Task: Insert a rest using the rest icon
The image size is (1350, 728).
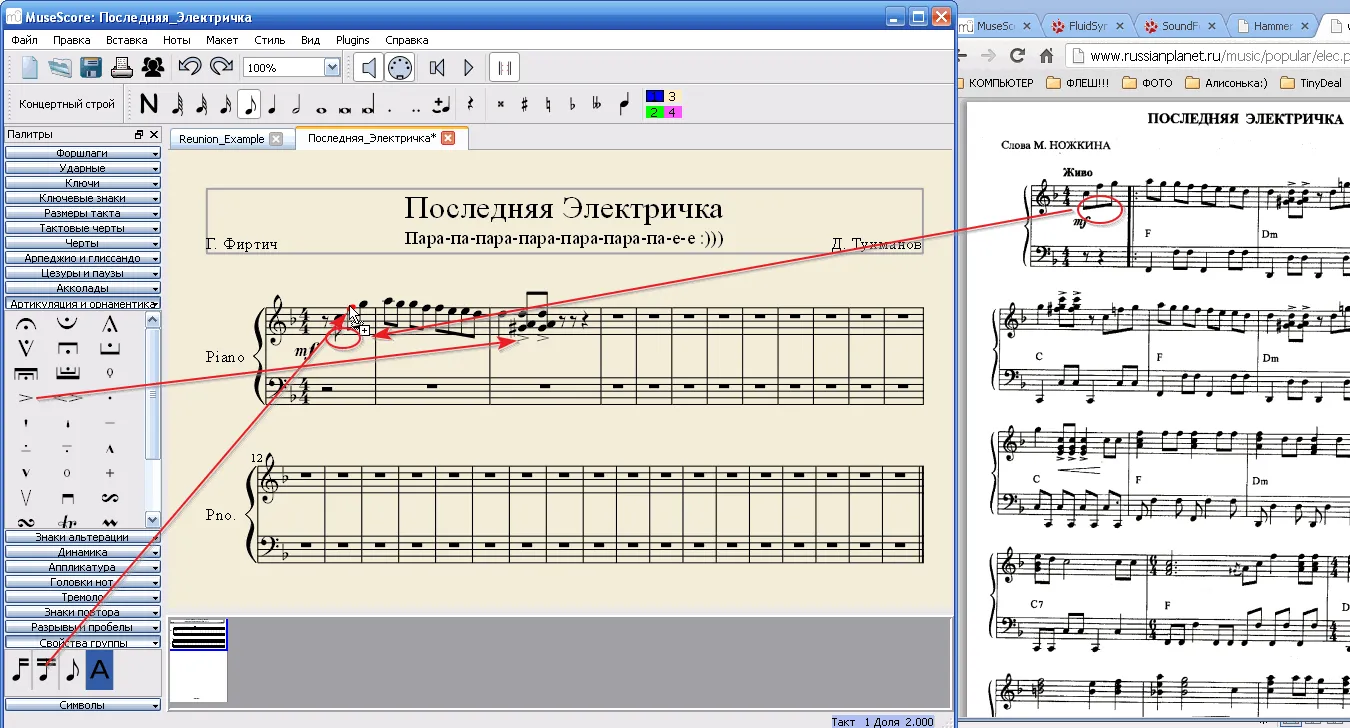Action: point(470,104)
